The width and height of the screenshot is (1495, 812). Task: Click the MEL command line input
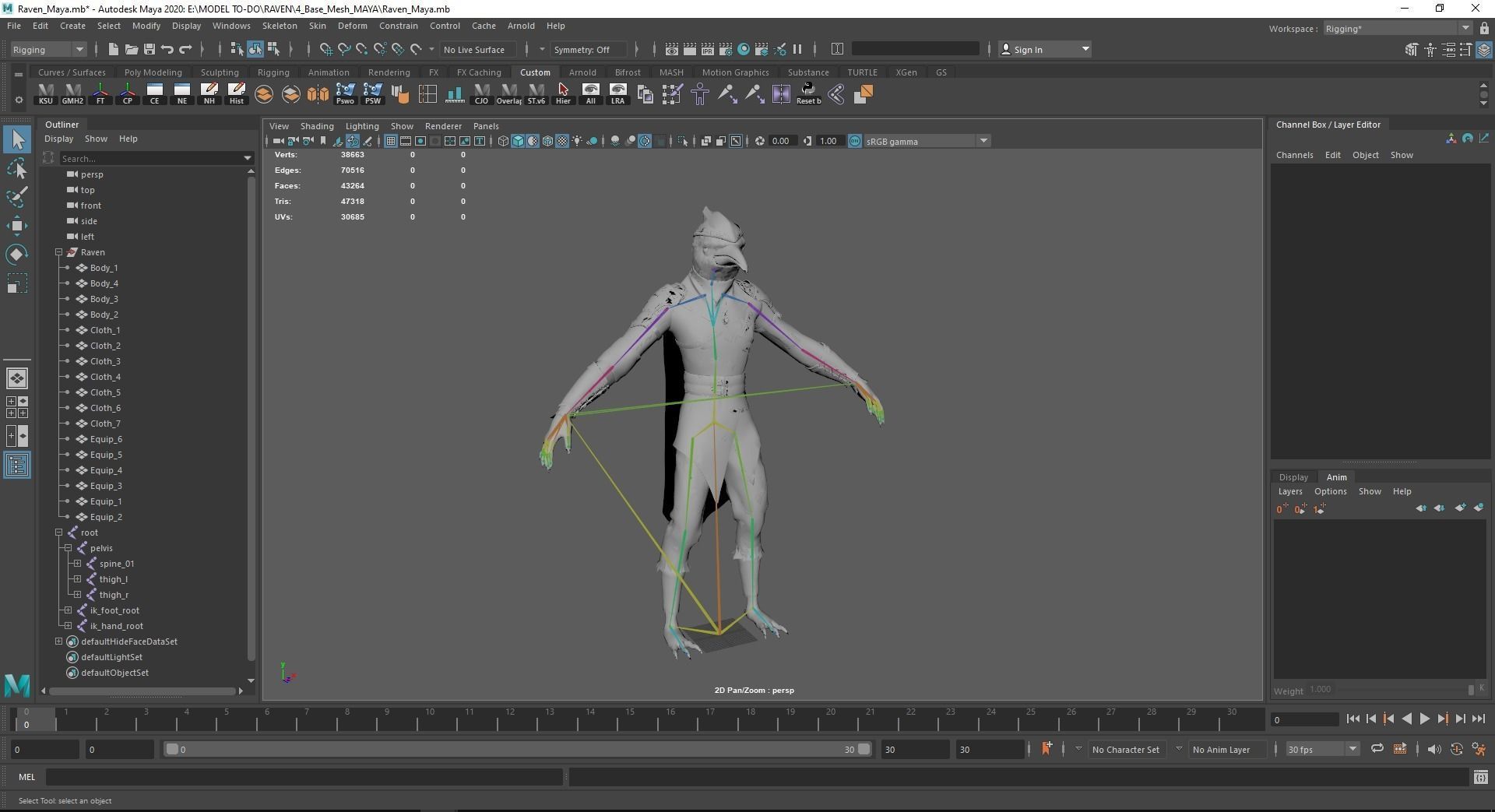tap(304, 776)
